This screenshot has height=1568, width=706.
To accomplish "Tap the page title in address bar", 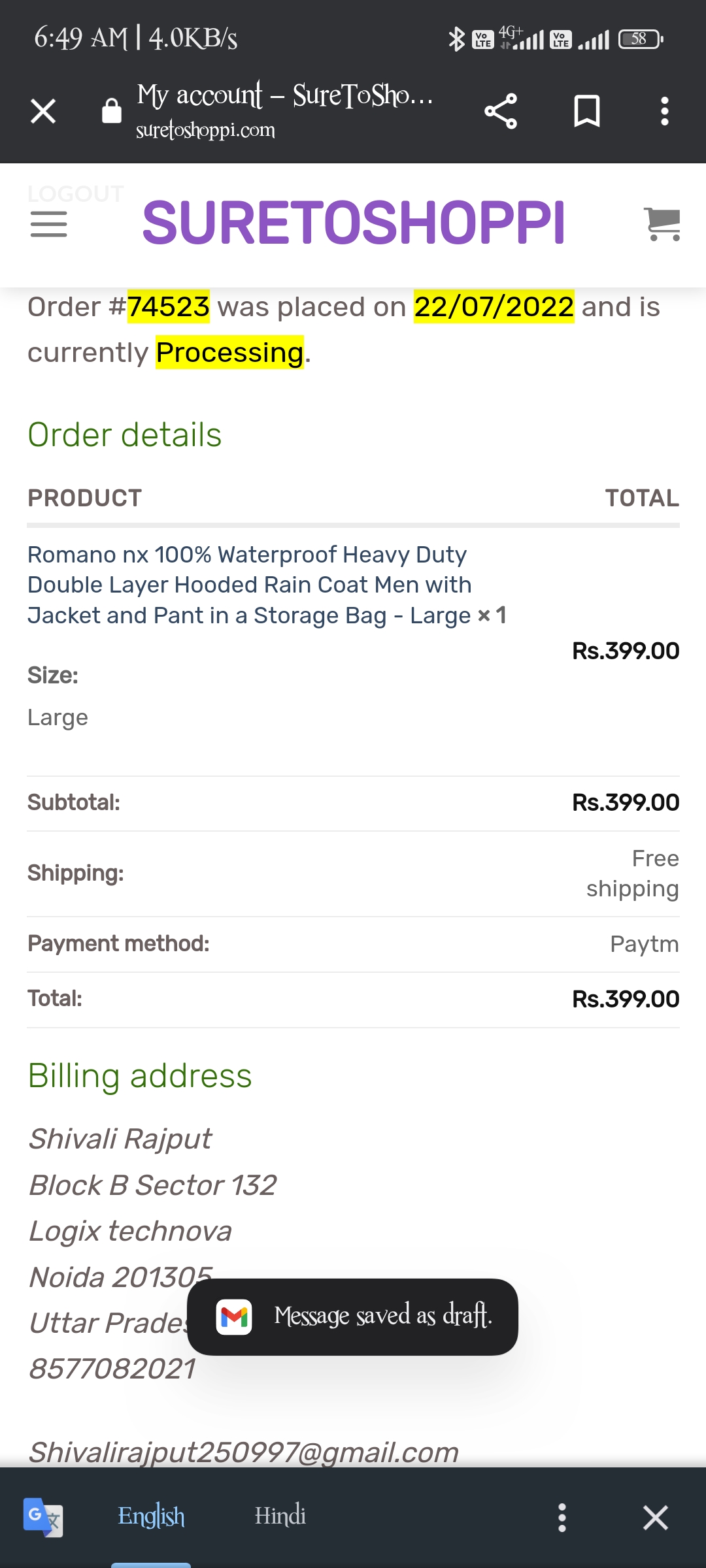I will tap(284, 96).
